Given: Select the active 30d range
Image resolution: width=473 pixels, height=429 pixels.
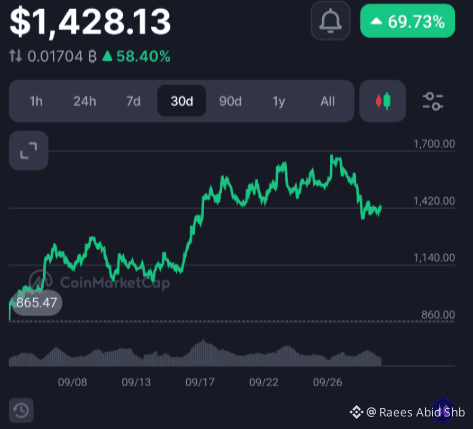Looking at the screenshot, I should [x=182, y=101].
